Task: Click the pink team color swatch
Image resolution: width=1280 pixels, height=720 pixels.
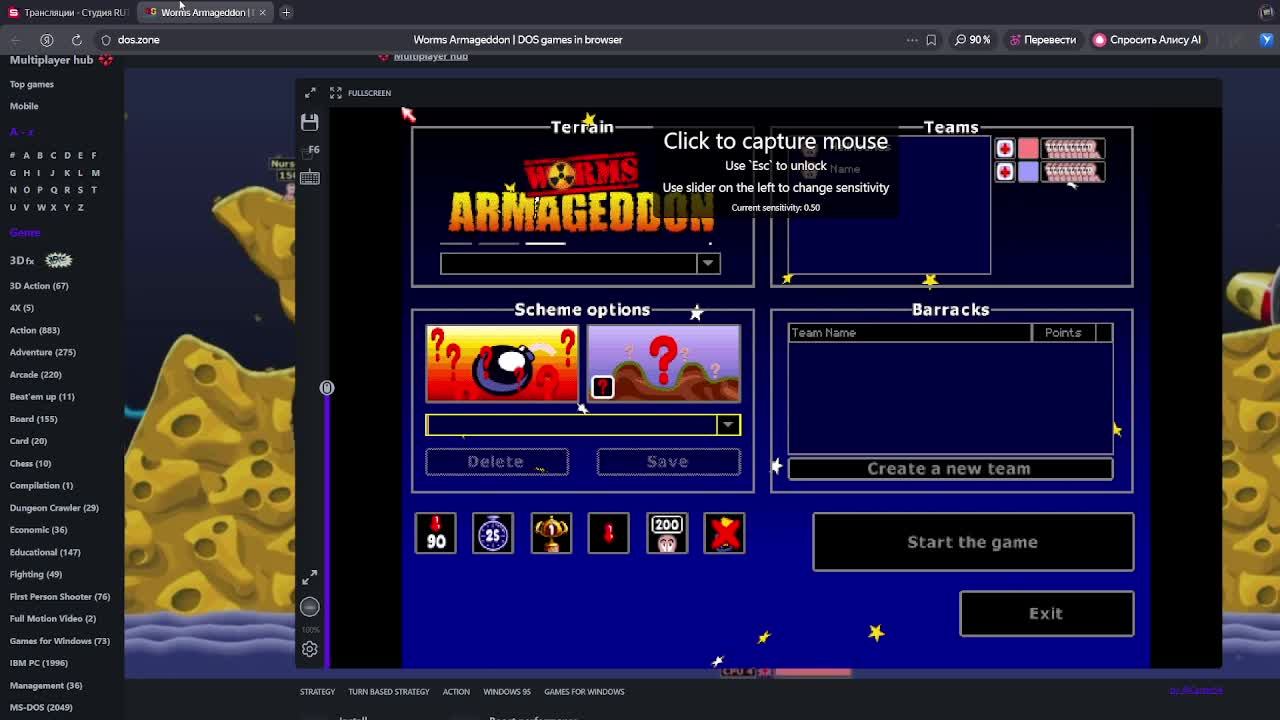Action: [x=1028, y=149]
